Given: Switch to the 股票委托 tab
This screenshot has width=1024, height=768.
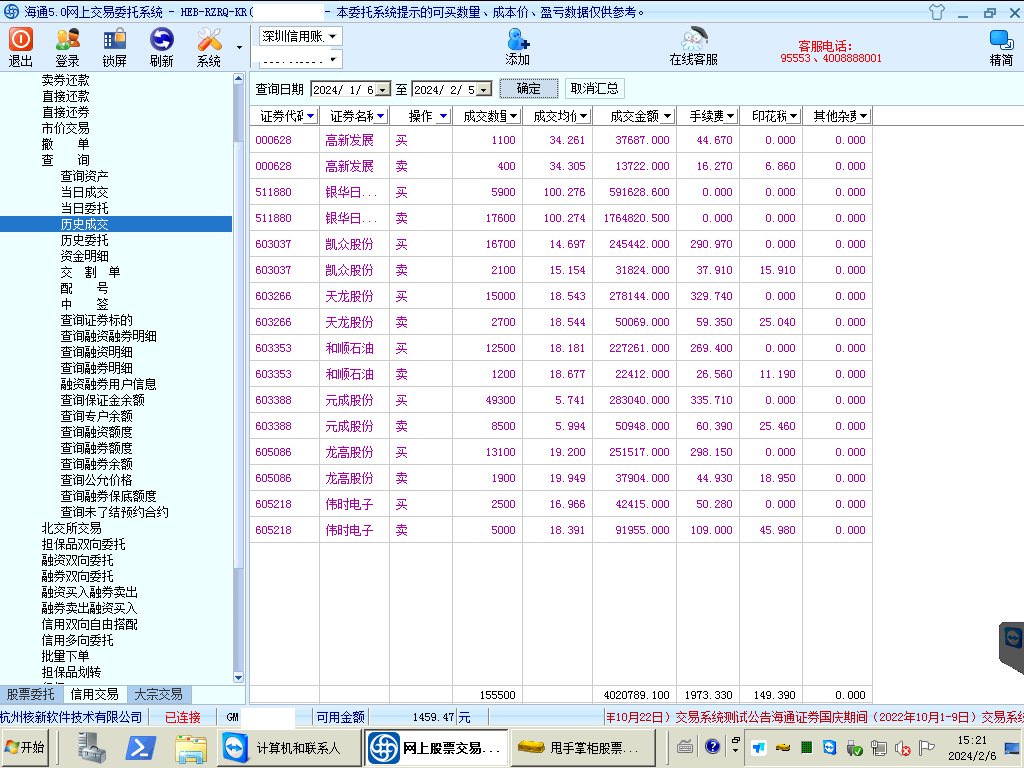Looking at the screenshot, I should coord(31,694).
